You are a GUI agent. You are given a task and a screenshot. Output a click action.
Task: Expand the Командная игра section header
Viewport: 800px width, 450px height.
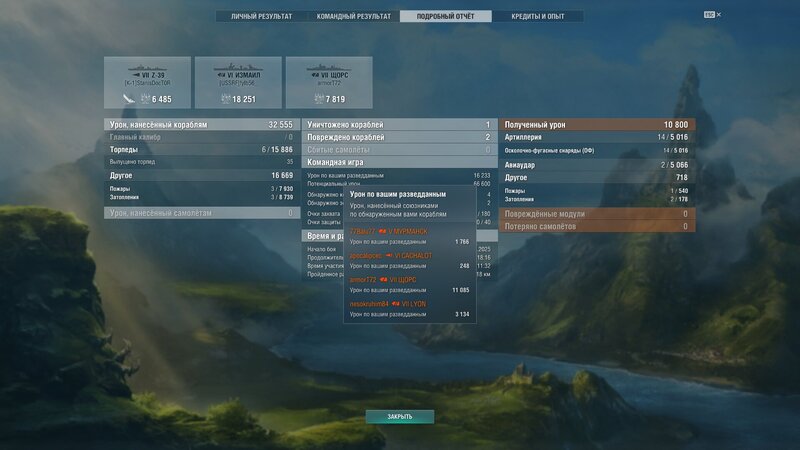398,161
